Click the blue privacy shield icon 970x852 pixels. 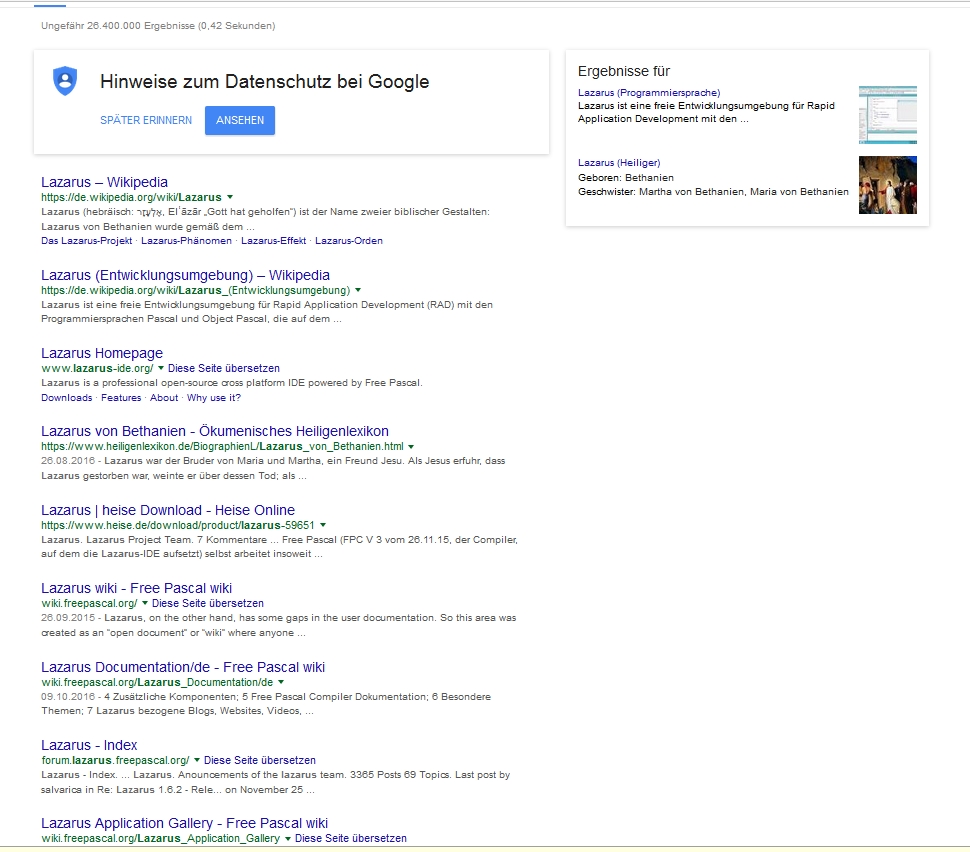[65, 81]
